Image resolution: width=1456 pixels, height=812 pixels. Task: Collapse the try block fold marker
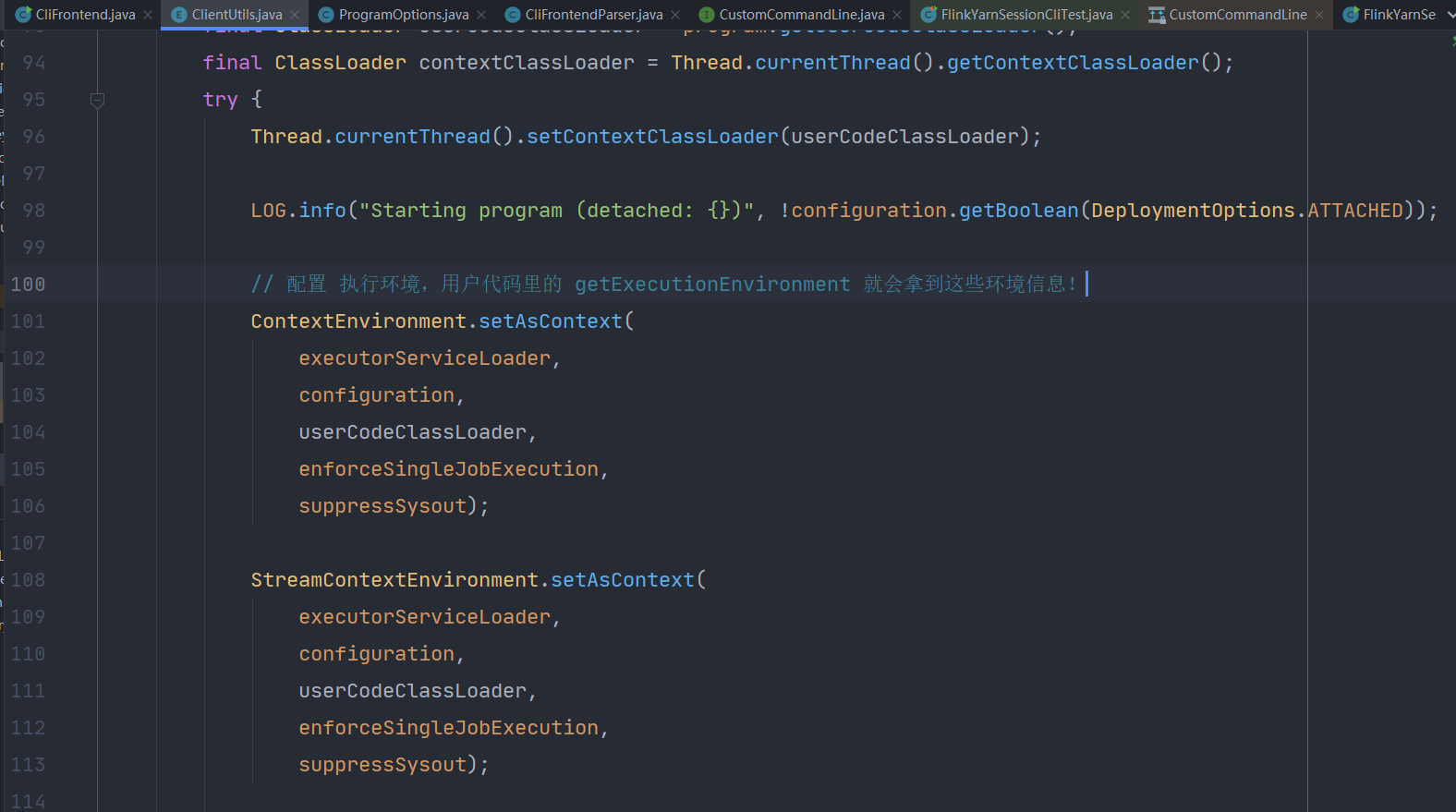(97, 100)
